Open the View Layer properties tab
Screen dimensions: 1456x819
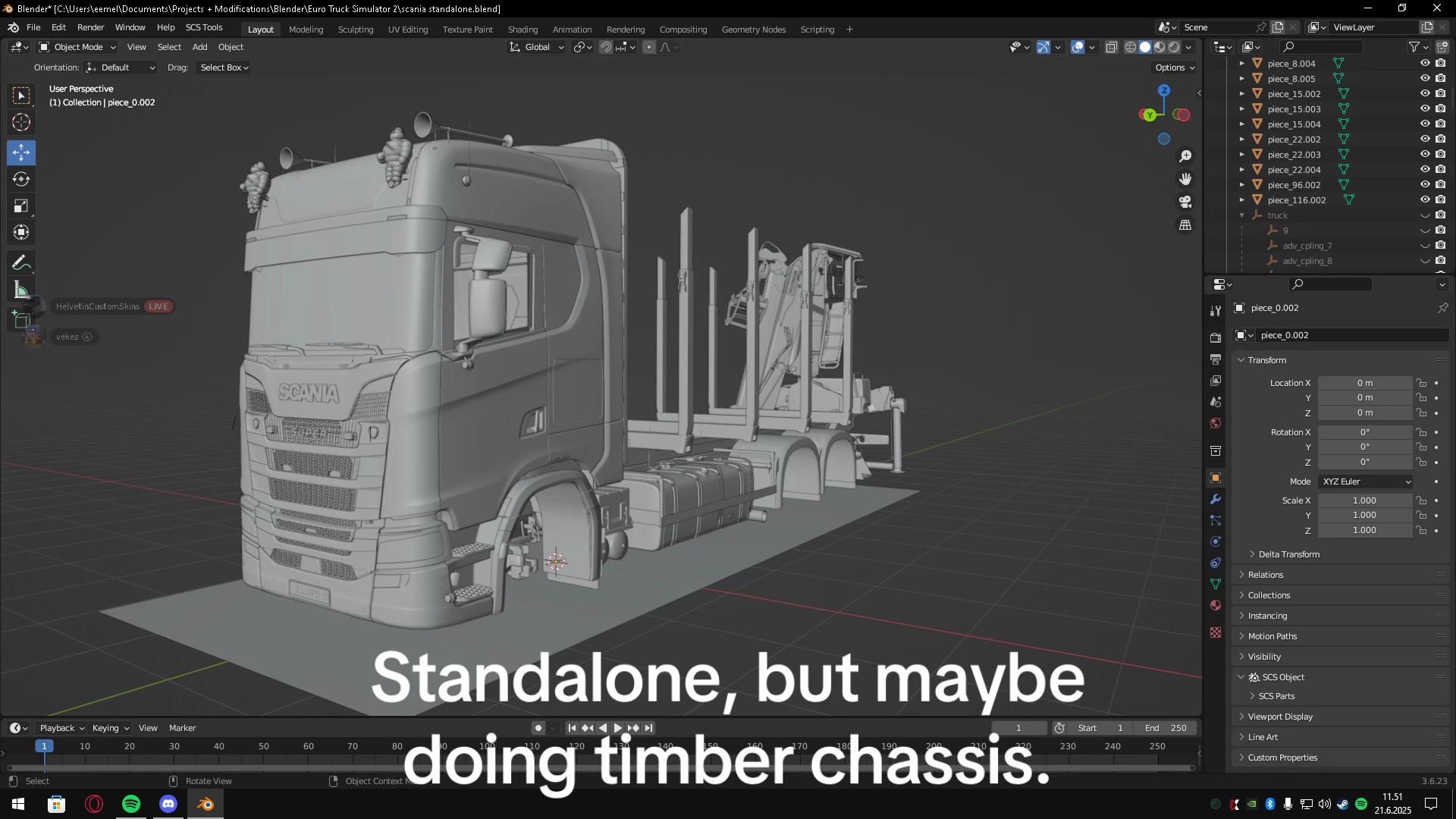coord(1216,380)
